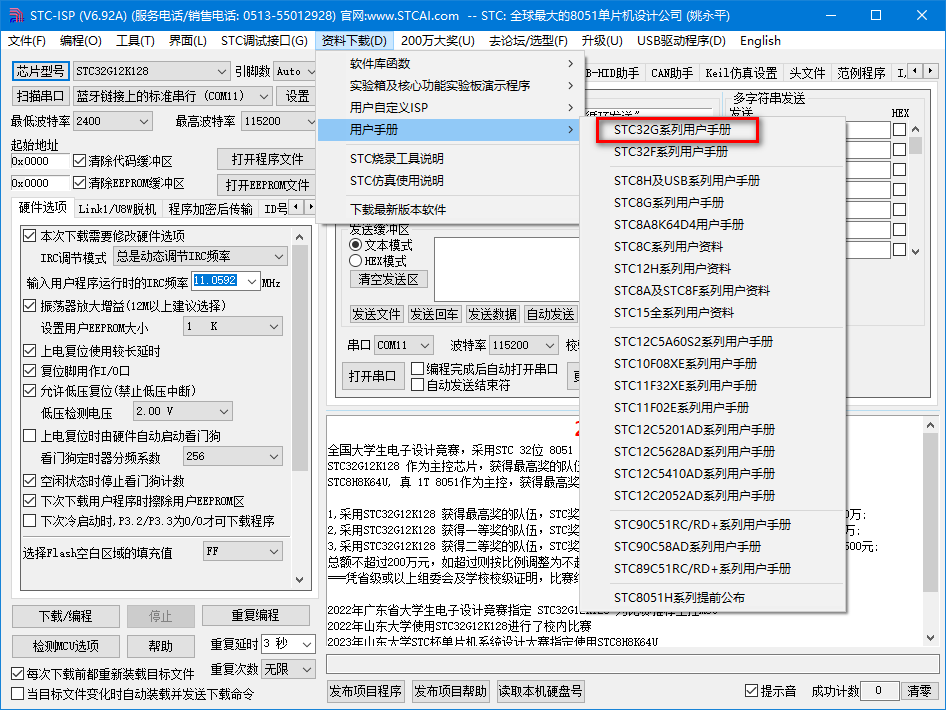Screen dimensions: 946x710
Task: Open STC8051H系列提前公布 entry
Action: pos(679,597)
